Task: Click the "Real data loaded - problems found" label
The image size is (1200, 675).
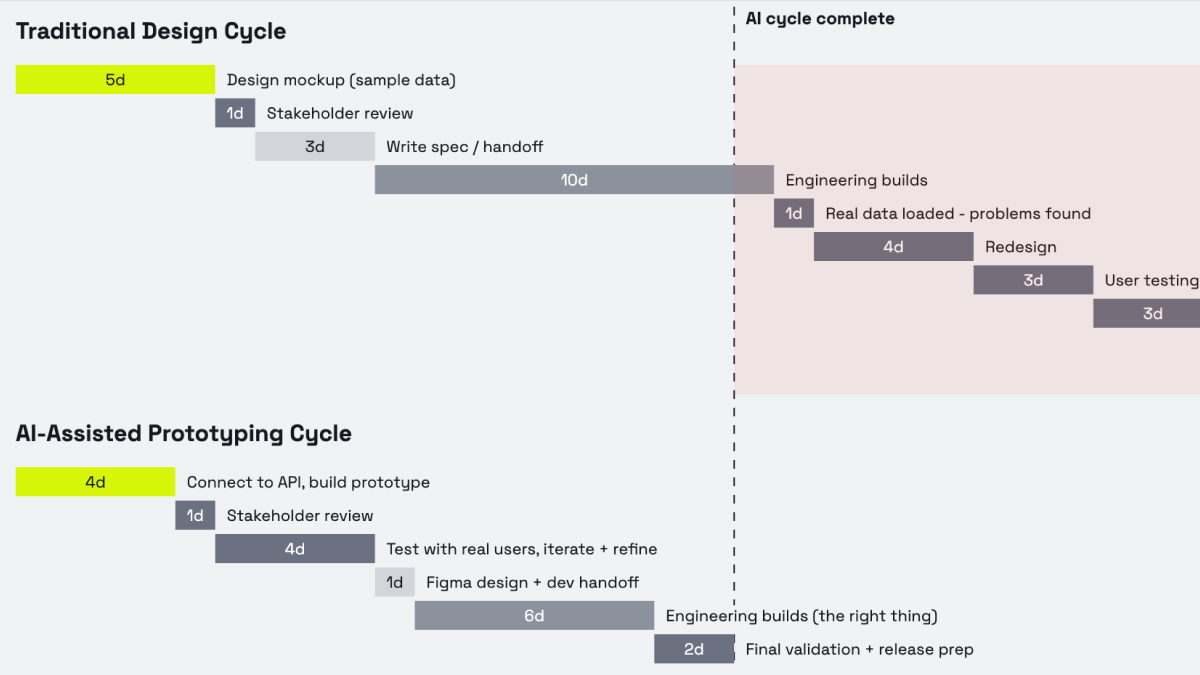Action: (958, 213)
